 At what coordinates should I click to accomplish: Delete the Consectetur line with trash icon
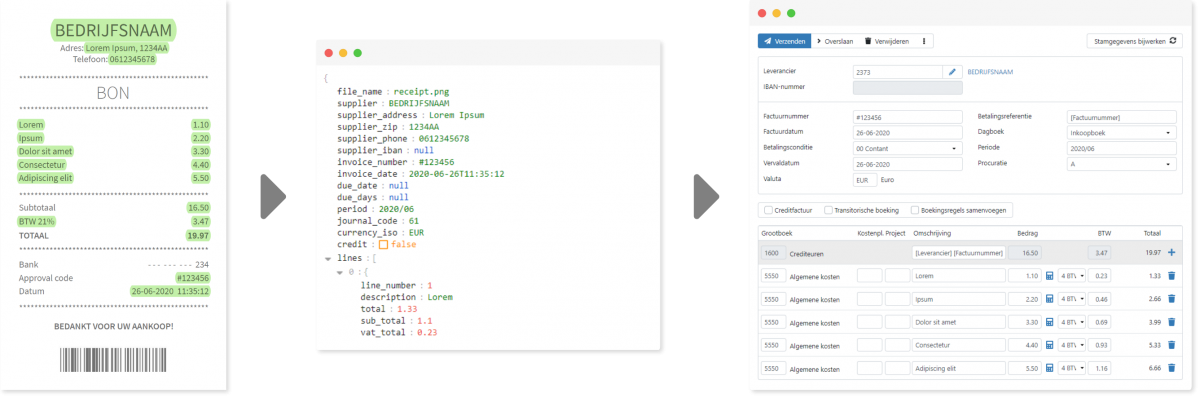point(1171,346)
